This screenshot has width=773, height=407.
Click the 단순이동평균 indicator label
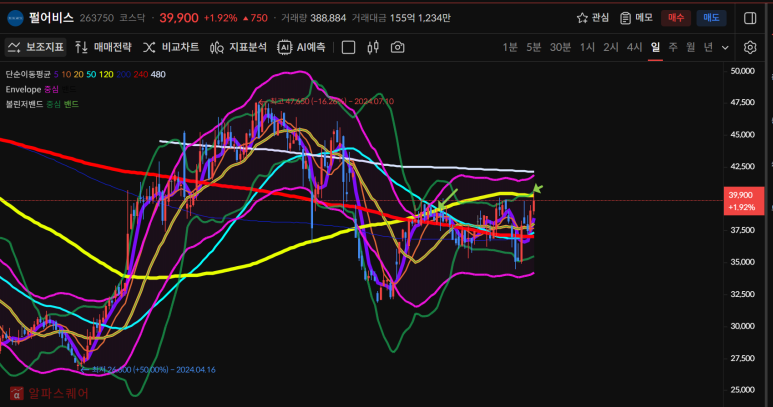coord(28,74)
